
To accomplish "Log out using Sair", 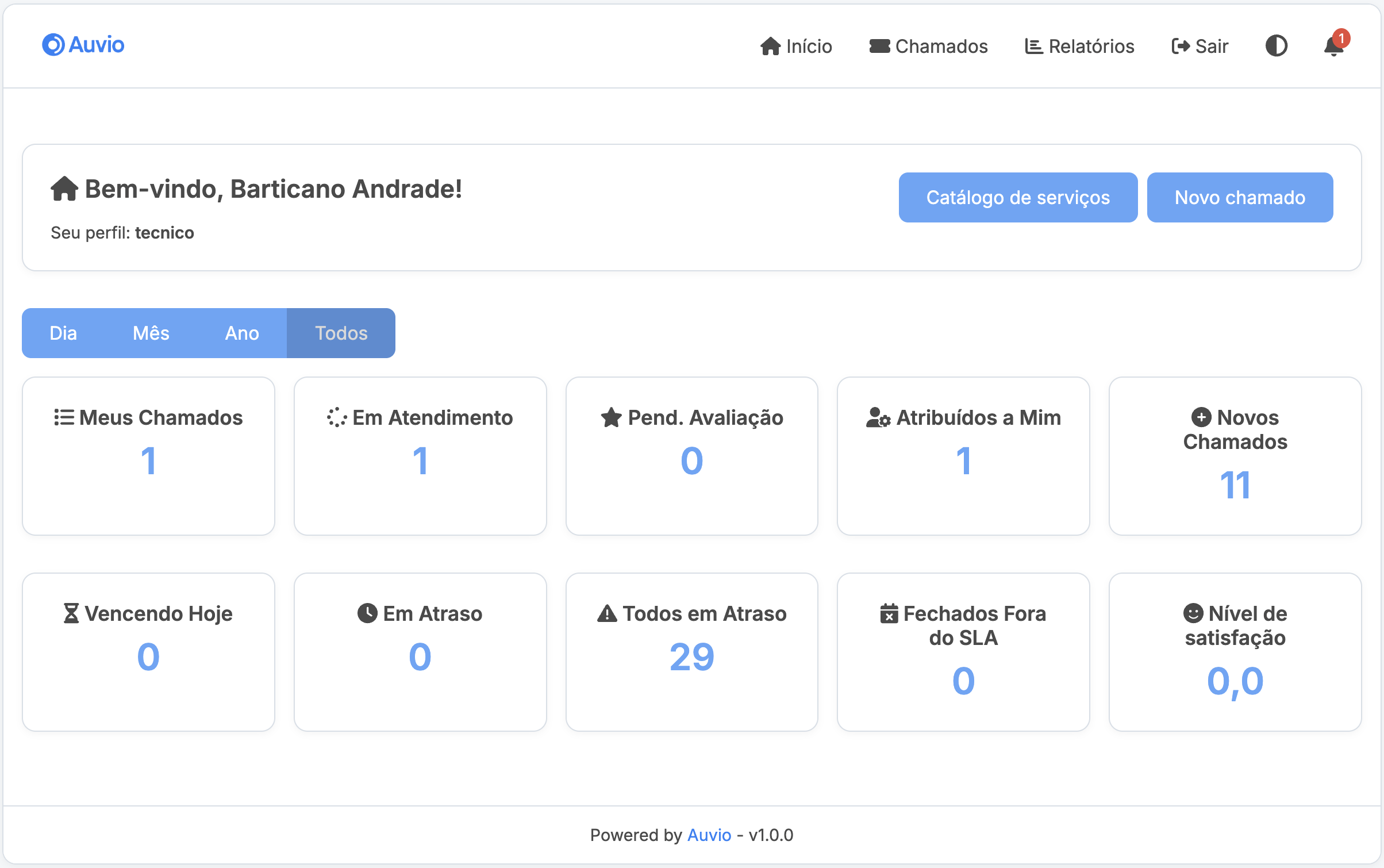I will point(1200,46).
